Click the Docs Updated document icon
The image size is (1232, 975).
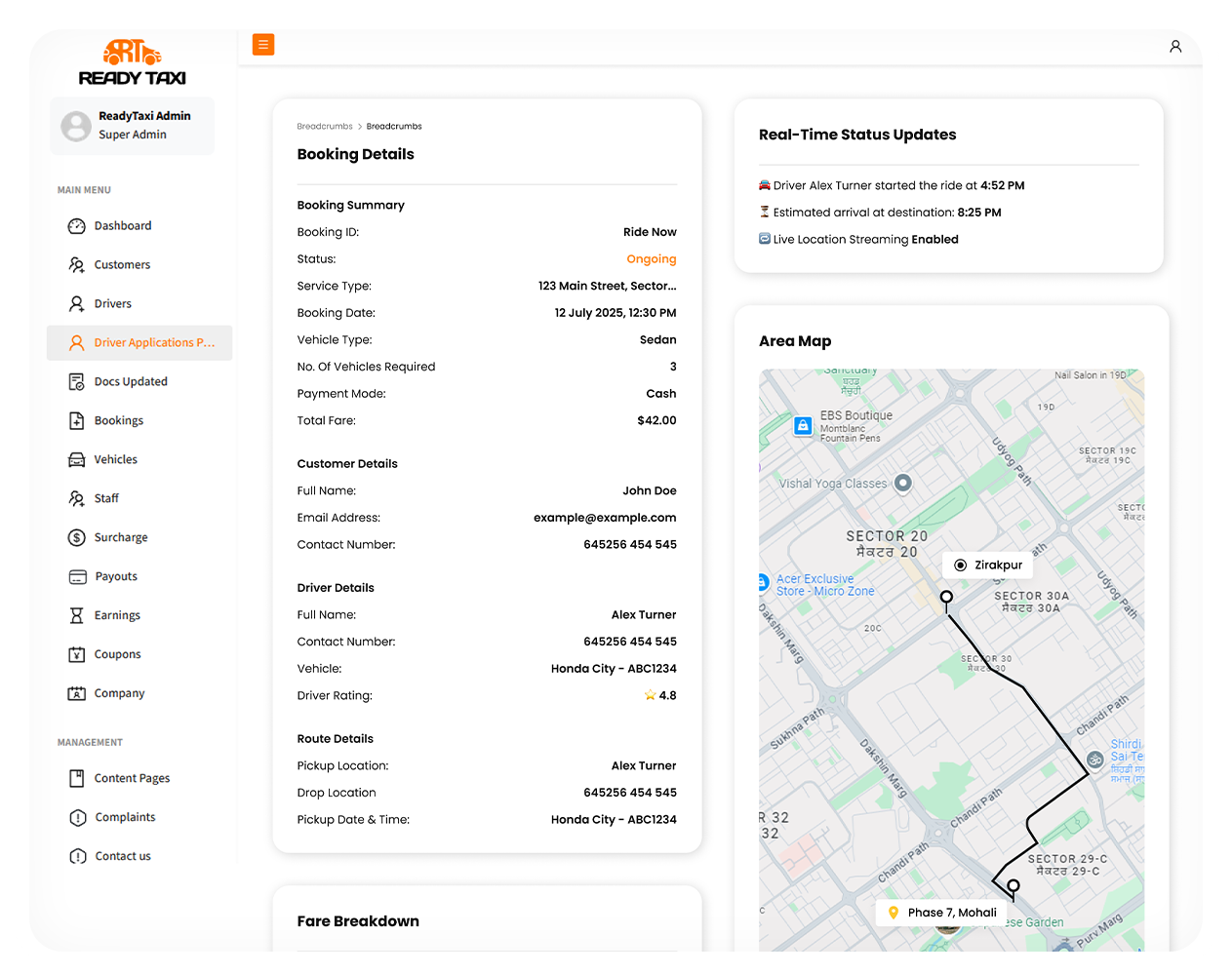77,382
